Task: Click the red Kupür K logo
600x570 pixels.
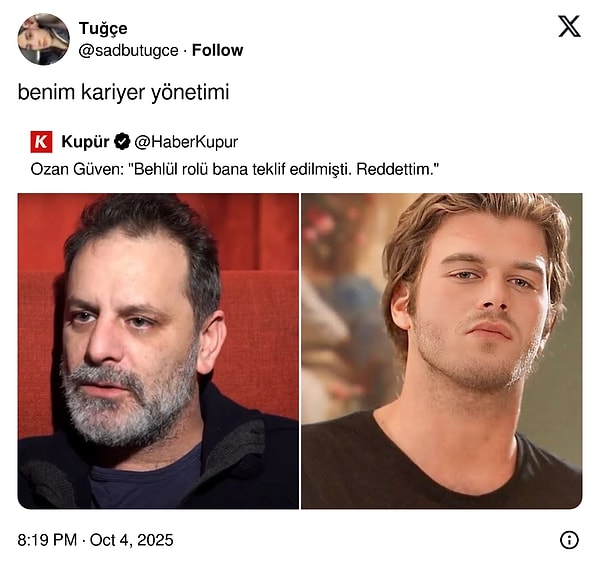Action: [x=42, y=142]
